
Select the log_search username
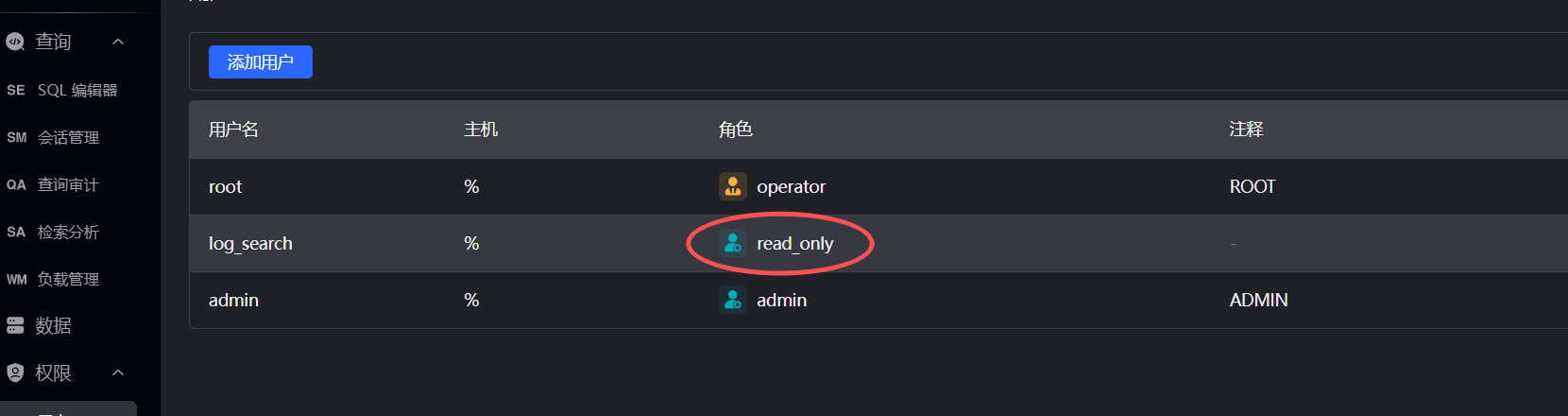250,243
